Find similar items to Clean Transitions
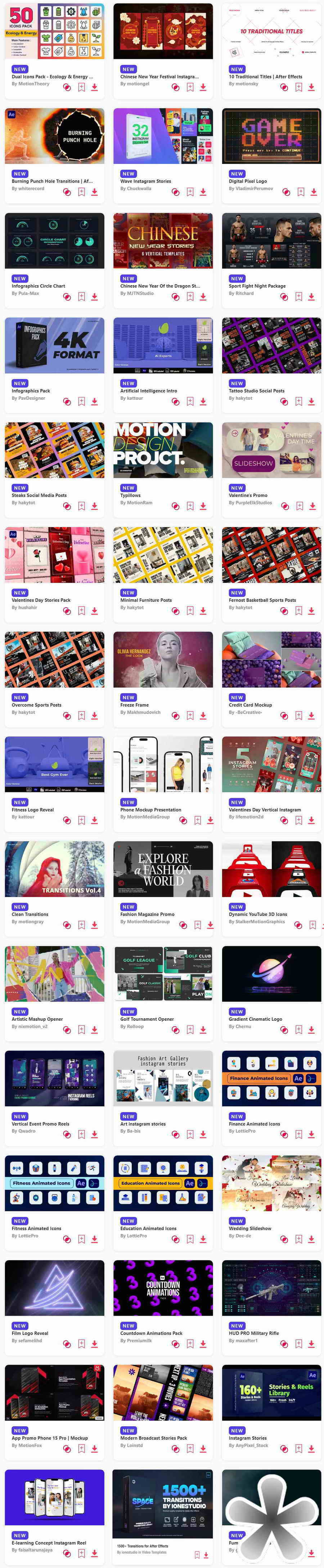324x1568 pixels. 67,925
